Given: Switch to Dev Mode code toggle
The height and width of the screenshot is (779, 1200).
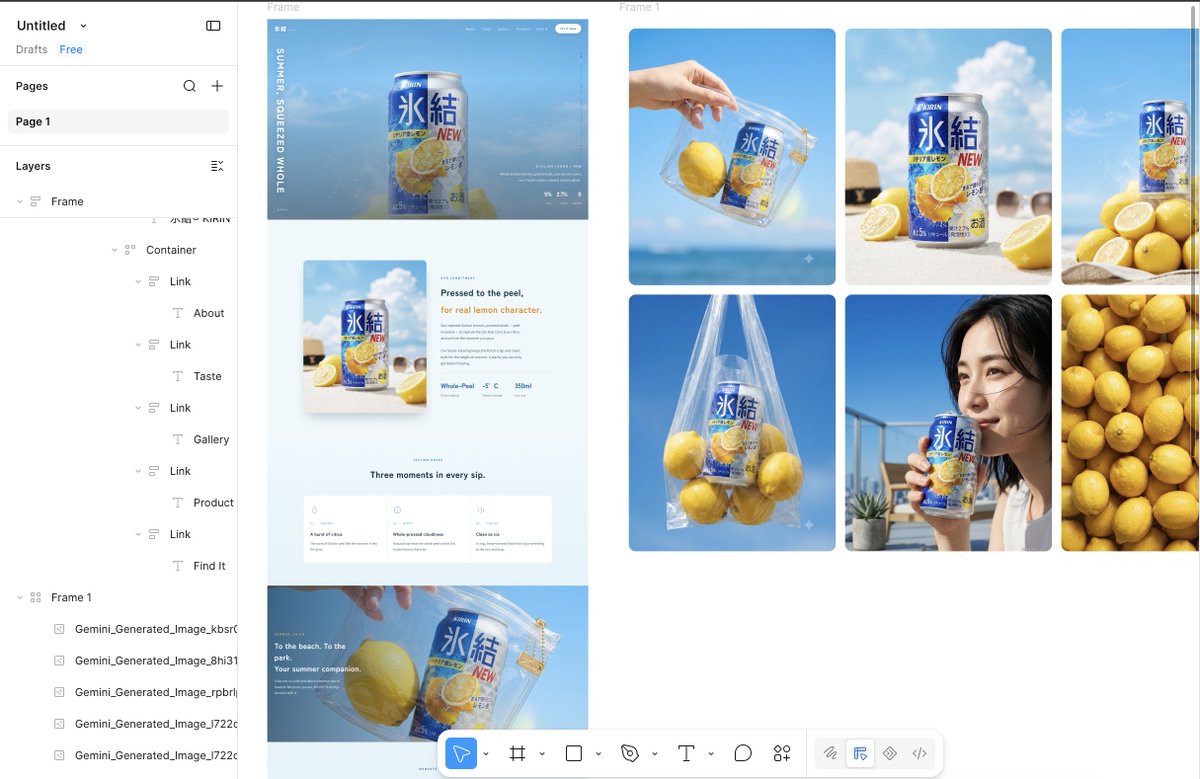Looking at the screenshot, I should (919, 753).
